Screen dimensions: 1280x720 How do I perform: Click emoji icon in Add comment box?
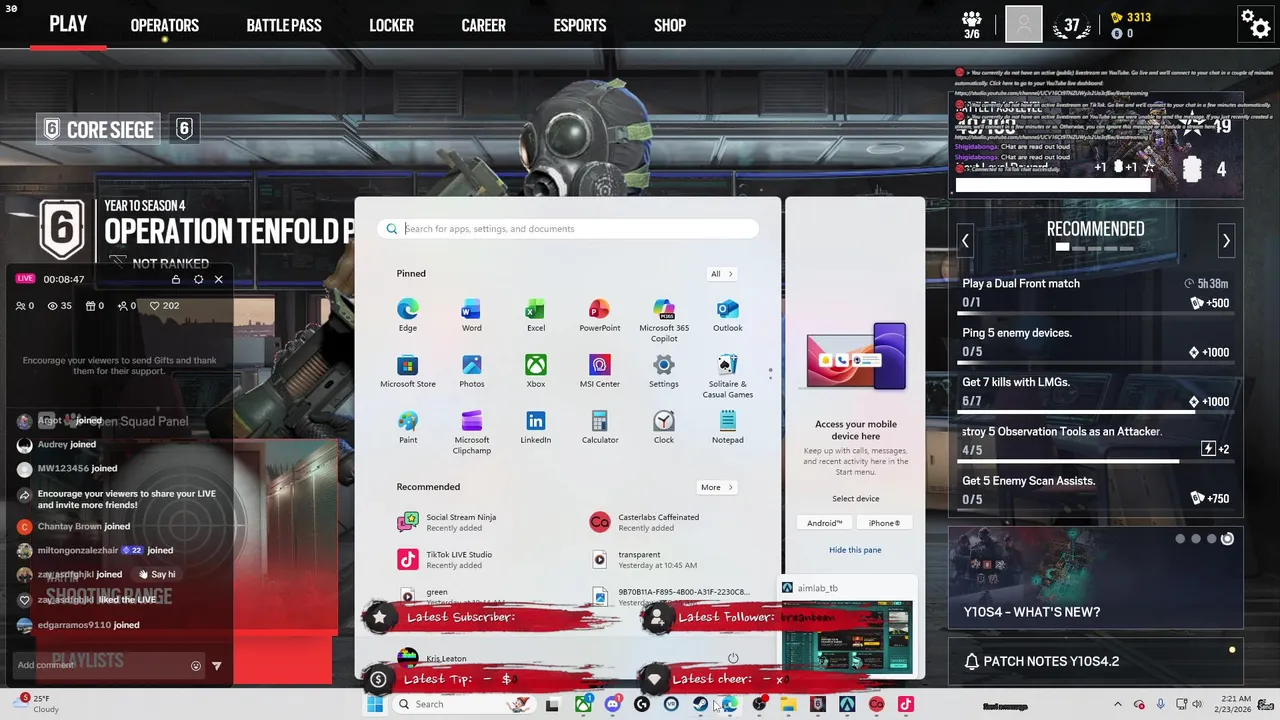tap(196, 665)
